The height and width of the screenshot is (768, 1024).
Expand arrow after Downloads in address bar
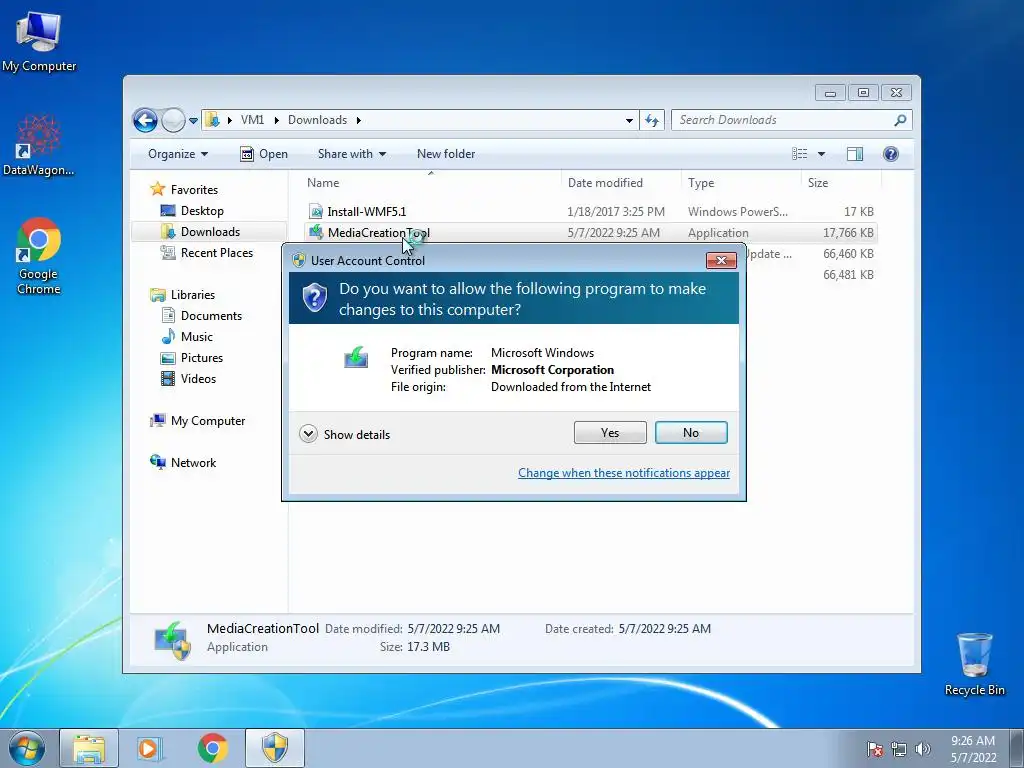359,120
